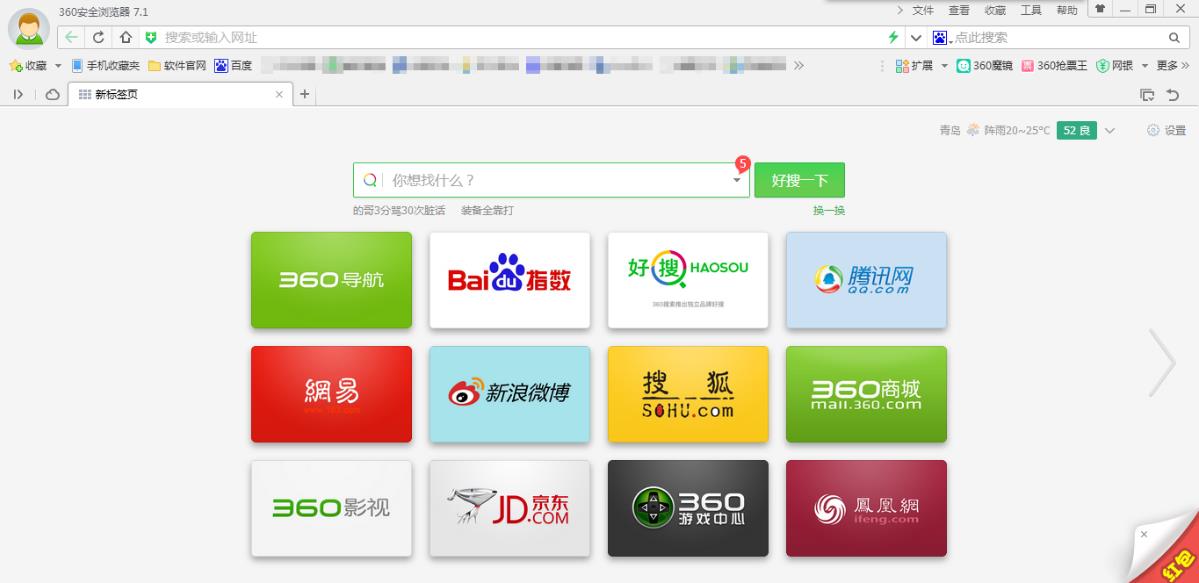
Task: Expand the 扩展 dropdown arrow
Action: [944, 66]
